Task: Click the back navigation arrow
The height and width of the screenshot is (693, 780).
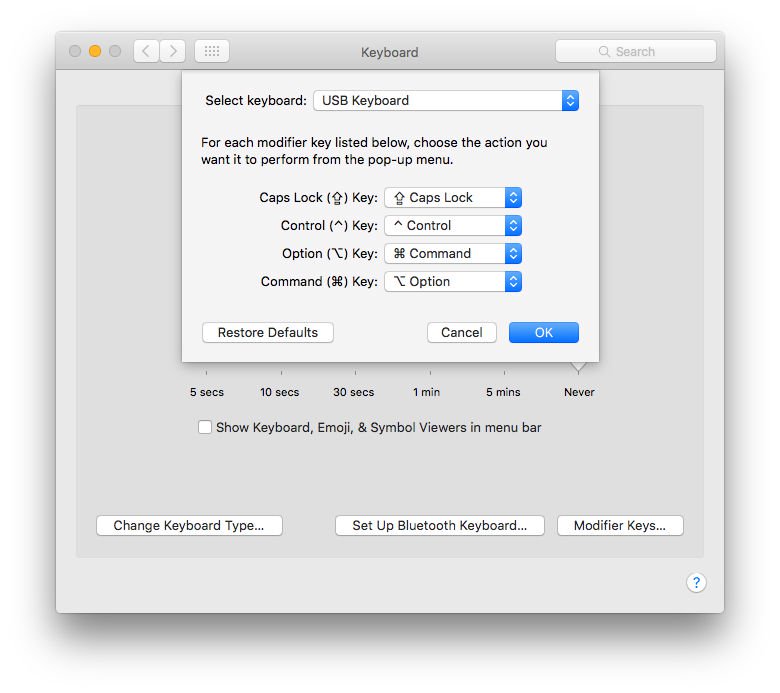Action: pyautogui.click(x=146, y=51)
